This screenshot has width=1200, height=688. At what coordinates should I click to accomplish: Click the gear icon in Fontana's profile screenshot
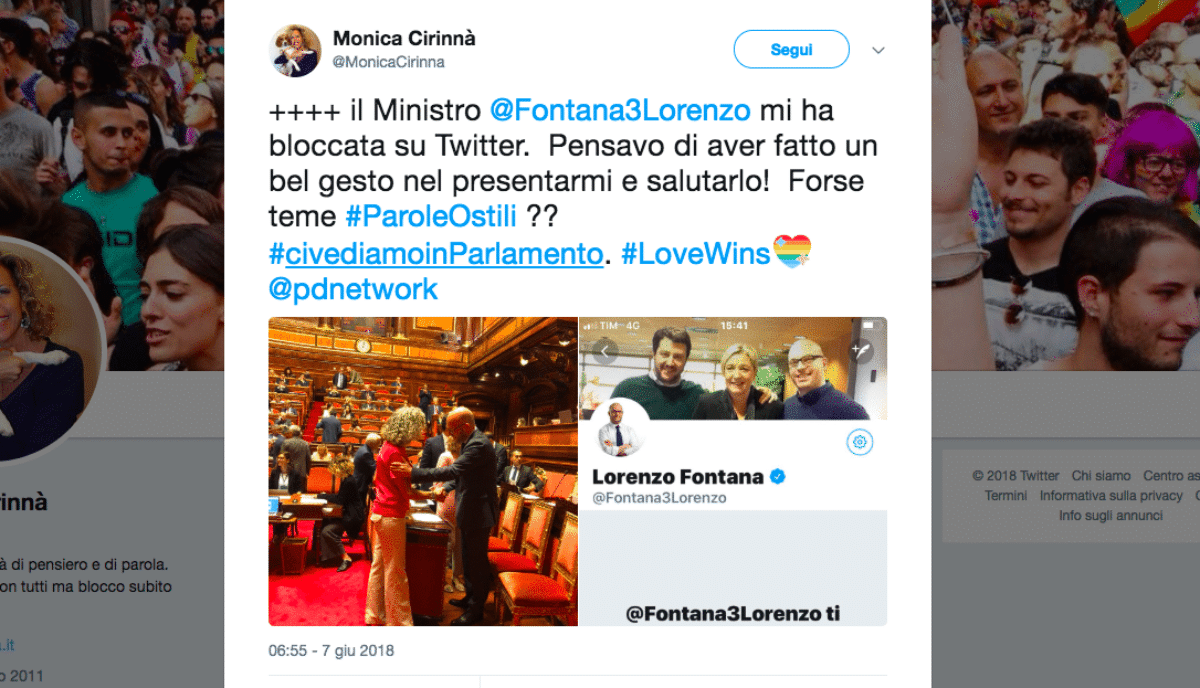(x=860, y=442)
